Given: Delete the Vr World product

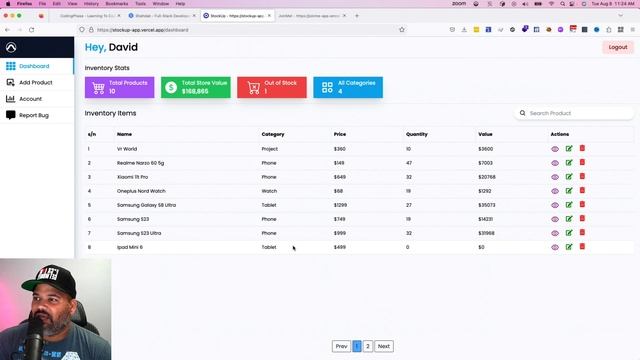Looking at the screenshot, I should [582, 148].
